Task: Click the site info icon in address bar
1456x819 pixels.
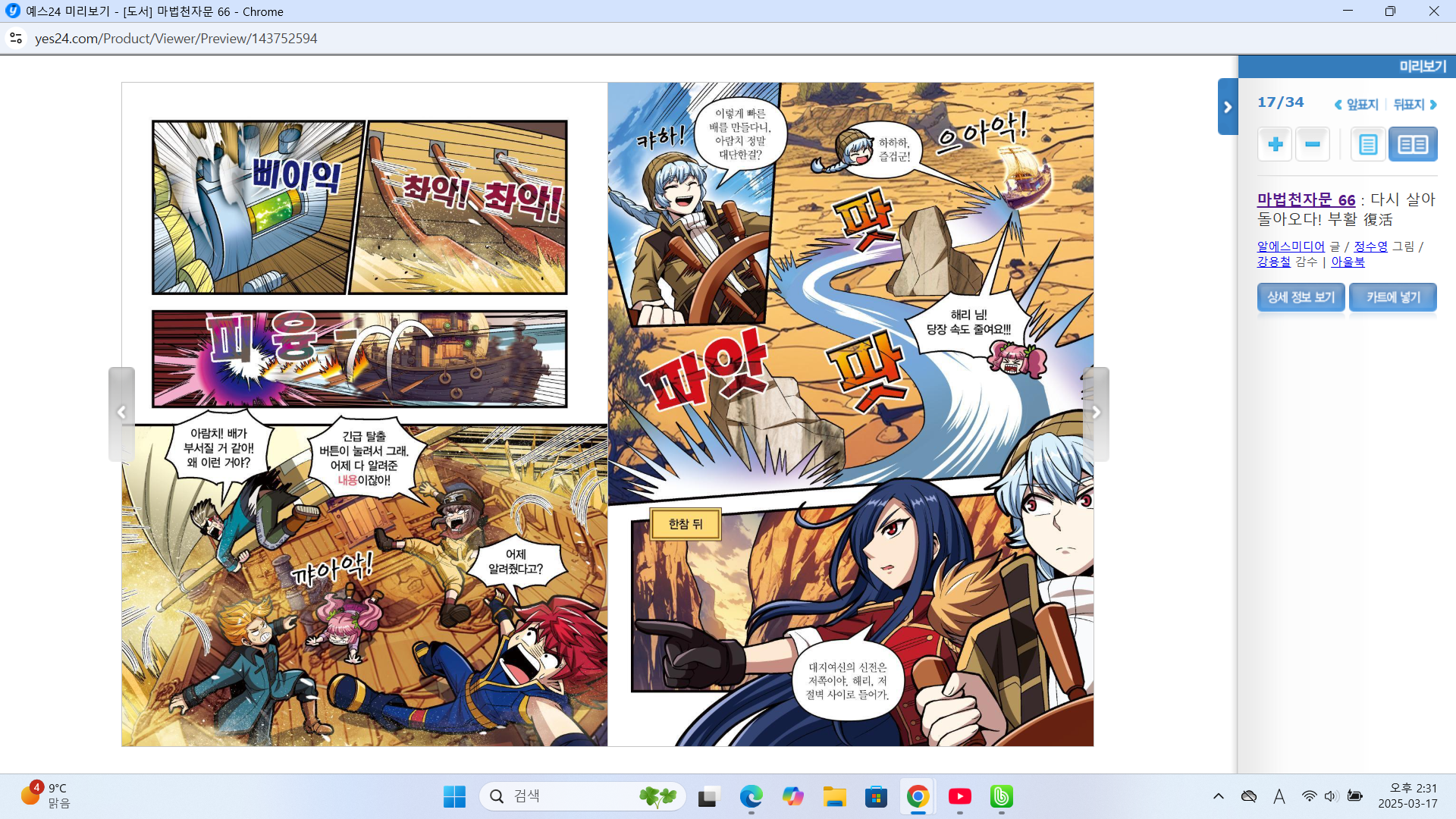Action: (x=16, y=38)
